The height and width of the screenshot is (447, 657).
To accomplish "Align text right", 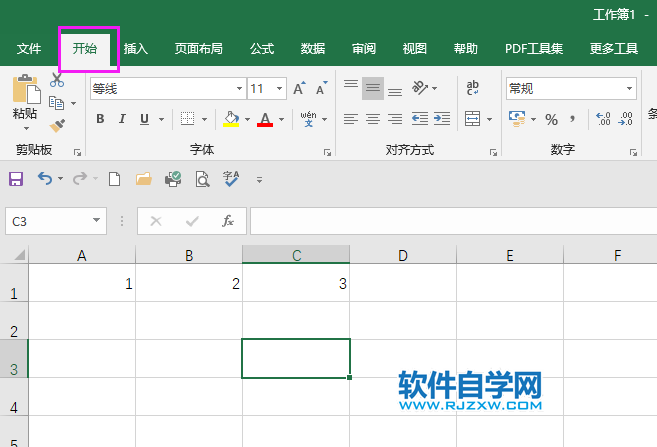I will 395,119.
